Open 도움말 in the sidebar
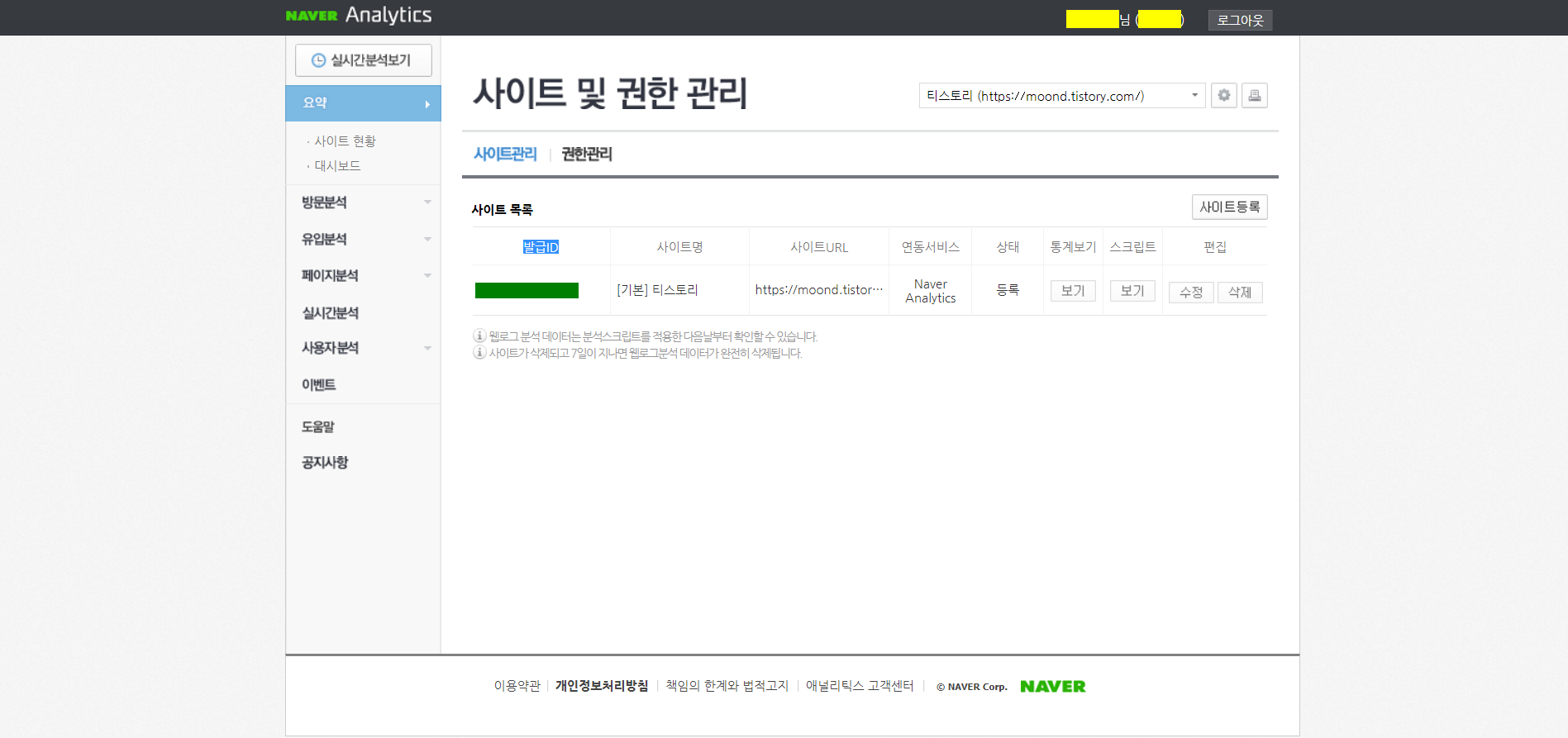Screen dimensions: 1568x738 point(318,427)
